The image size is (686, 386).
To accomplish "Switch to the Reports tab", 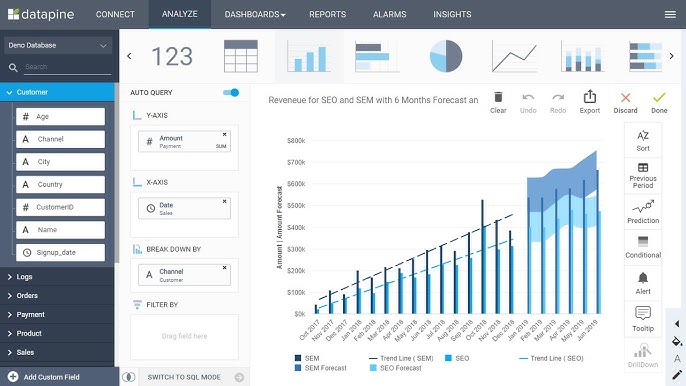I will (327, 14).
